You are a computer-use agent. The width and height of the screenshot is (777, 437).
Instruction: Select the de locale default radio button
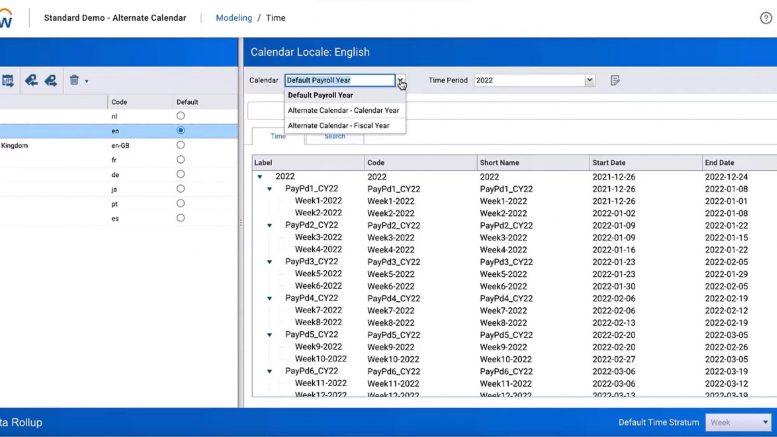pos(180,174)
